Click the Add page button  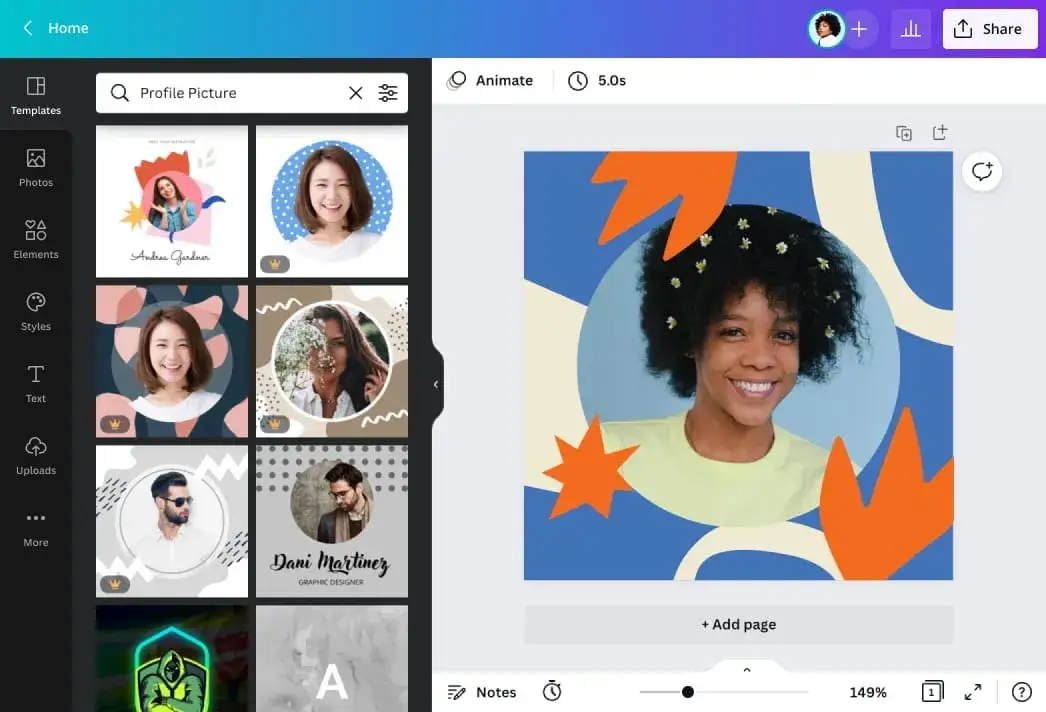[x=738, y=624]
